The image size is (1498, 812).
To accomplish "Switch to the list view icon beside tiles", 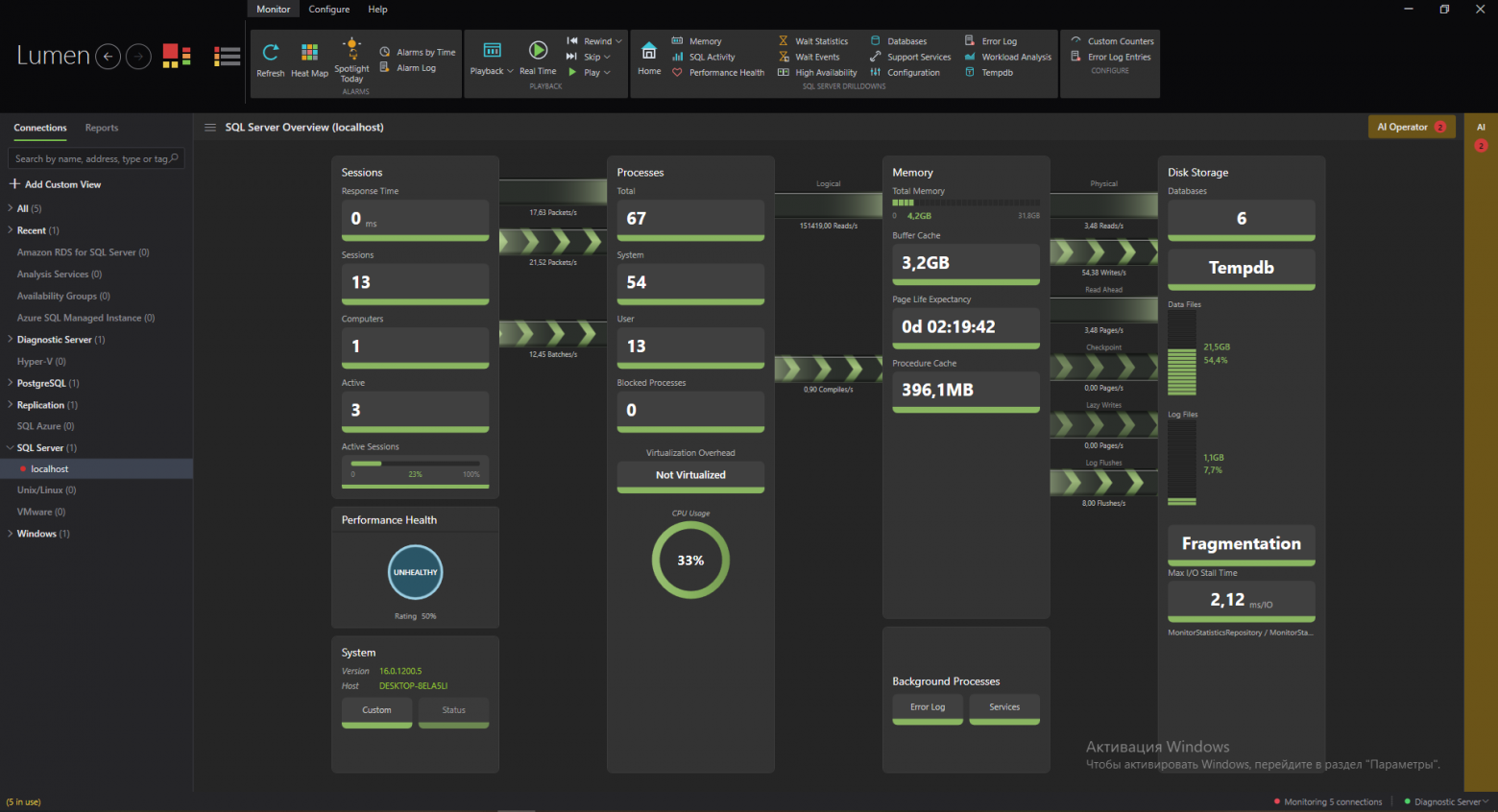I will (228, 57).
